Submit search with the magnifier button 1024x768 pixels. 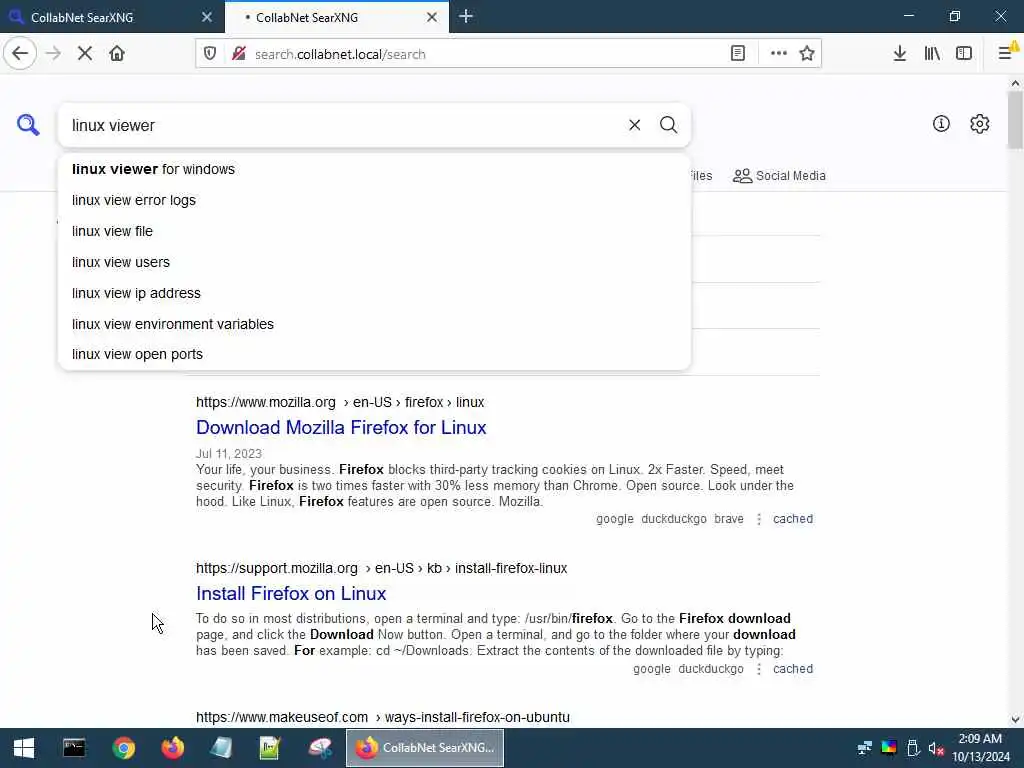[x=668, y=125]
